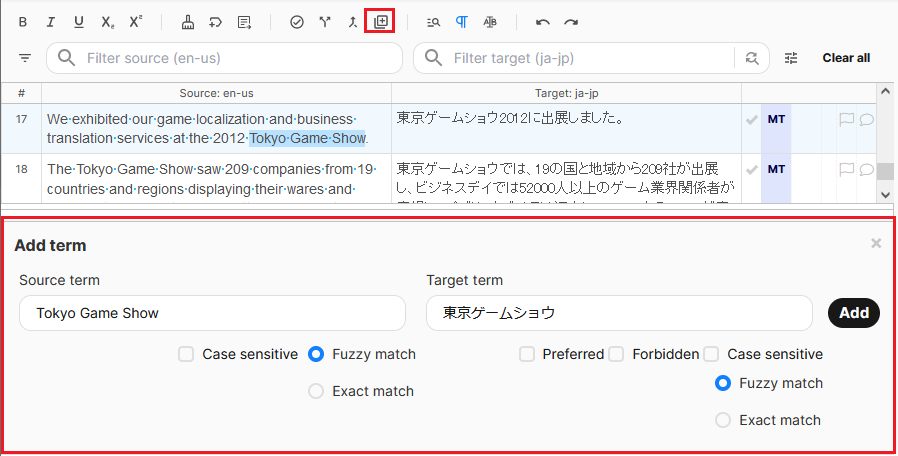Click the Clear all button

[846, 58]
